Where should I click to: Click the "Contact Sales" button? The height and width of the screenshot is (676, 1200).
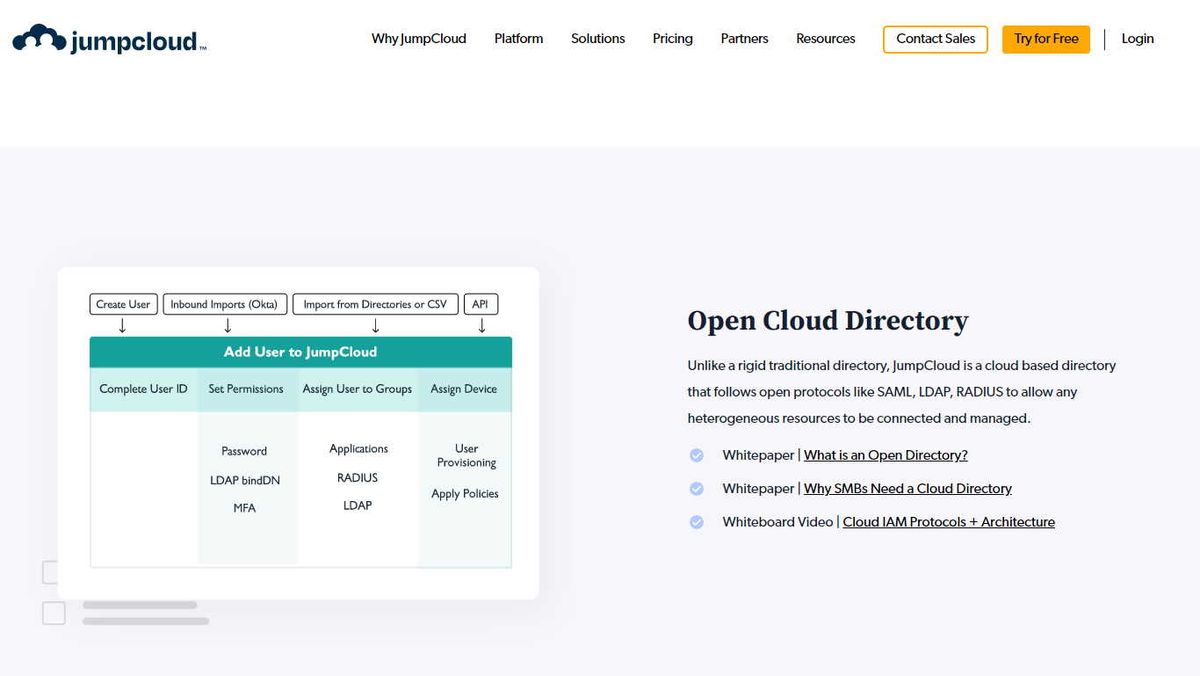pyautogui.click(x=935, y=39)
